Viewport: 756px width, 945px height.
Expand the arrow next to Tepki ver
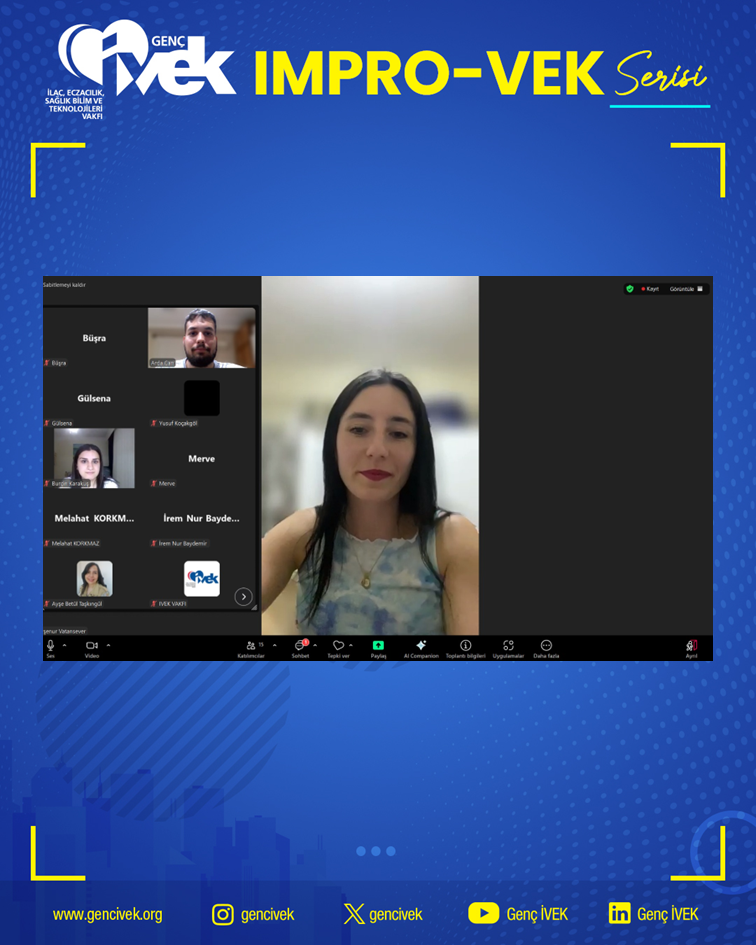point(351,645)
